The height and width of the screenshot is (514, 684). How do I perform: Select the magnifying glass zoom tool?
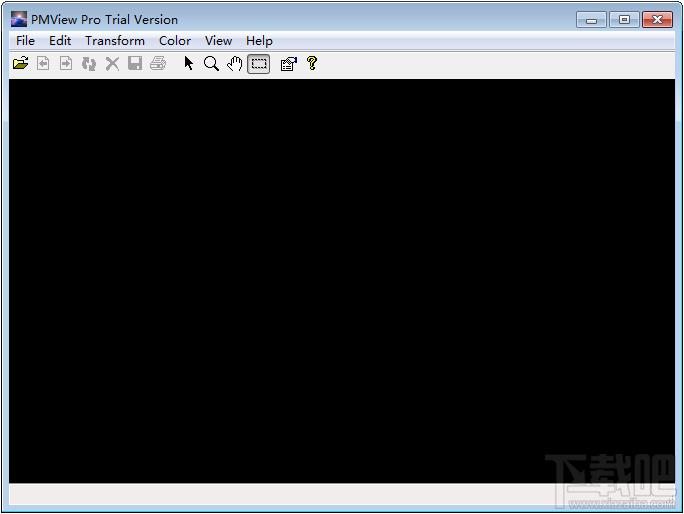tap(212, 64)
